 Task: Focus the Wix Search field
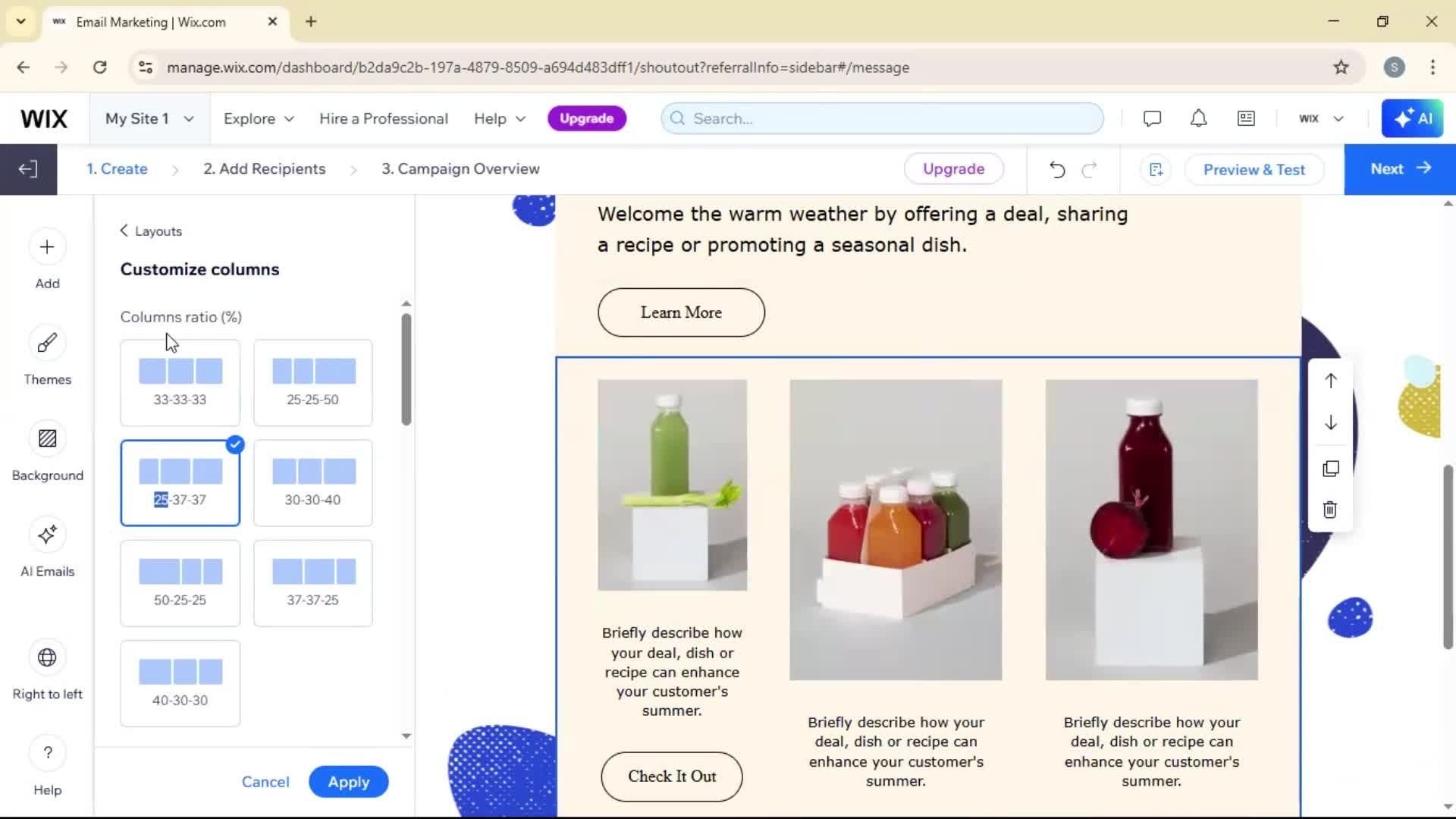pyautogui.click(x=882, y=119)
